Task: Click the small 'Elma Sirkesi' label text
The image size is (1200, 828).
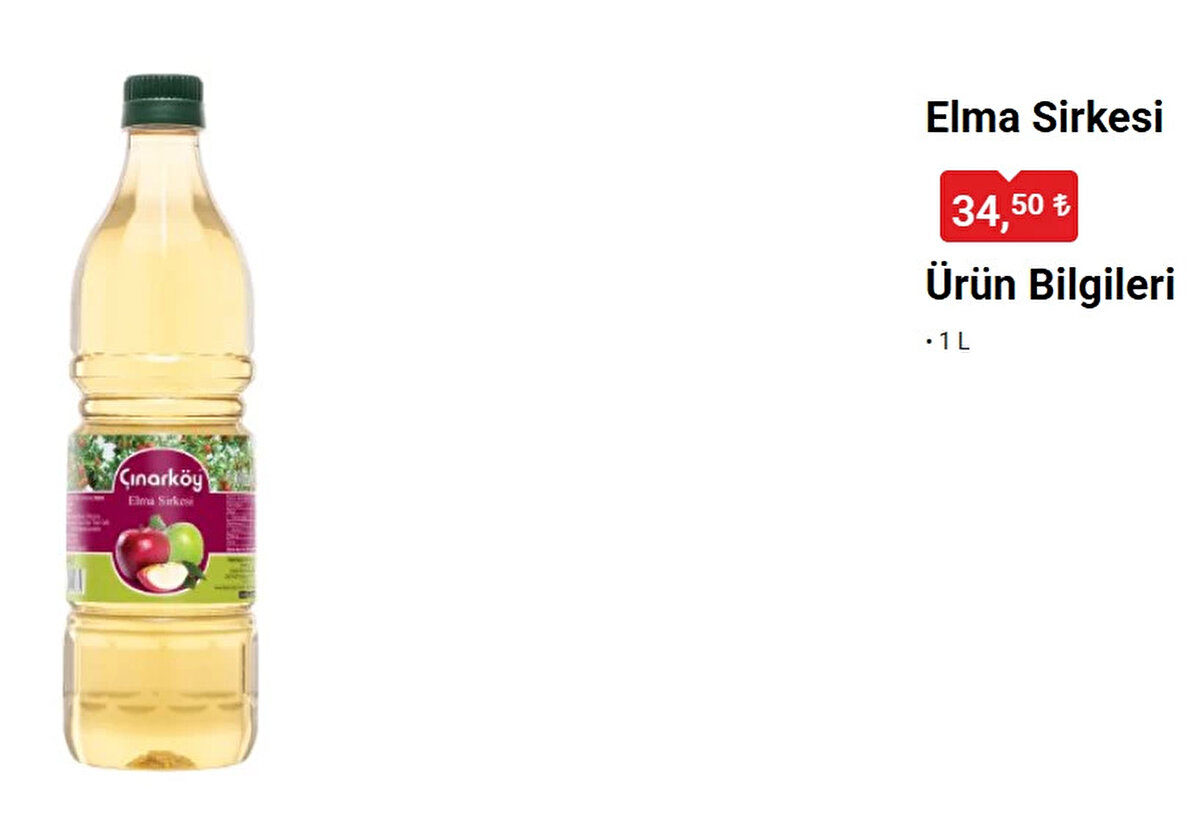Action: [x=161, y=503]
